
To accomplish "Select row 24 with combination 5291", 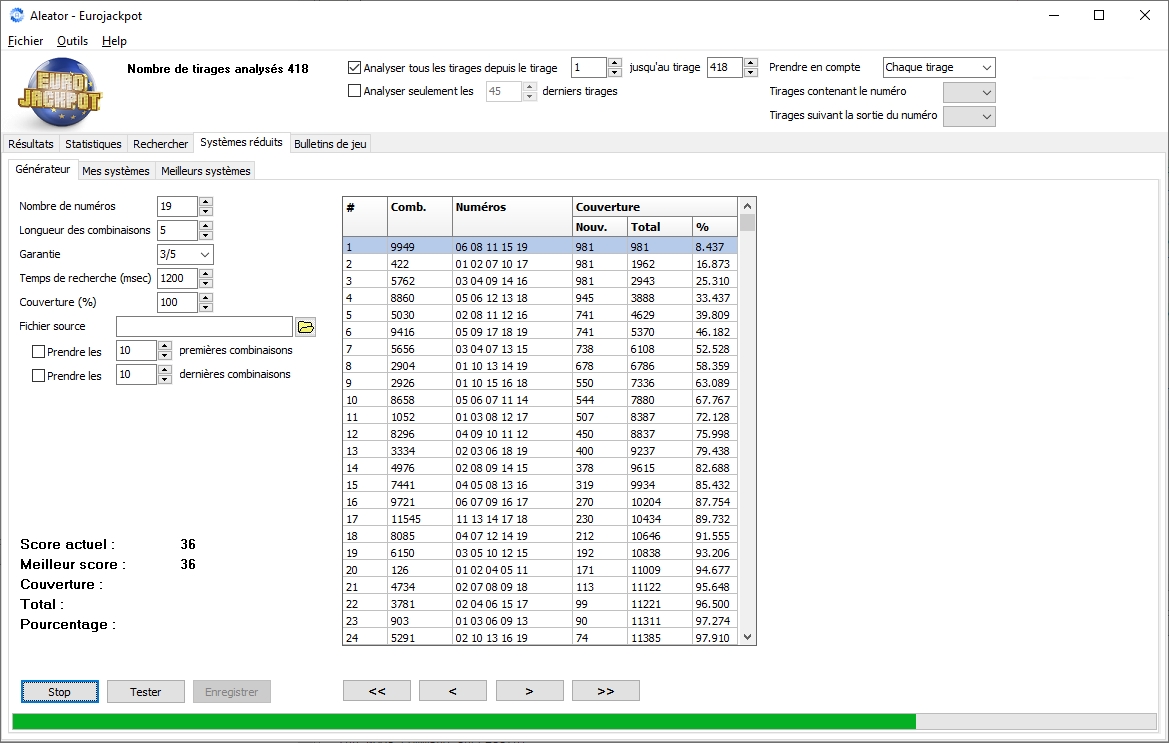I will [540, 638].
